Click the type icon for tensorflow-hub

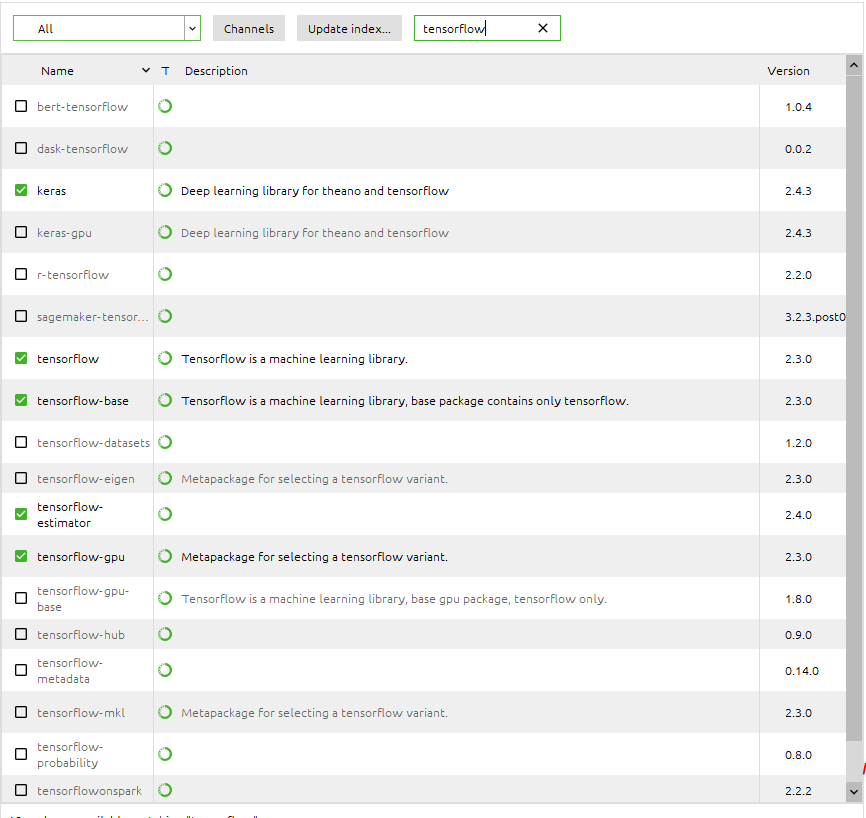(x=165, y=634)
